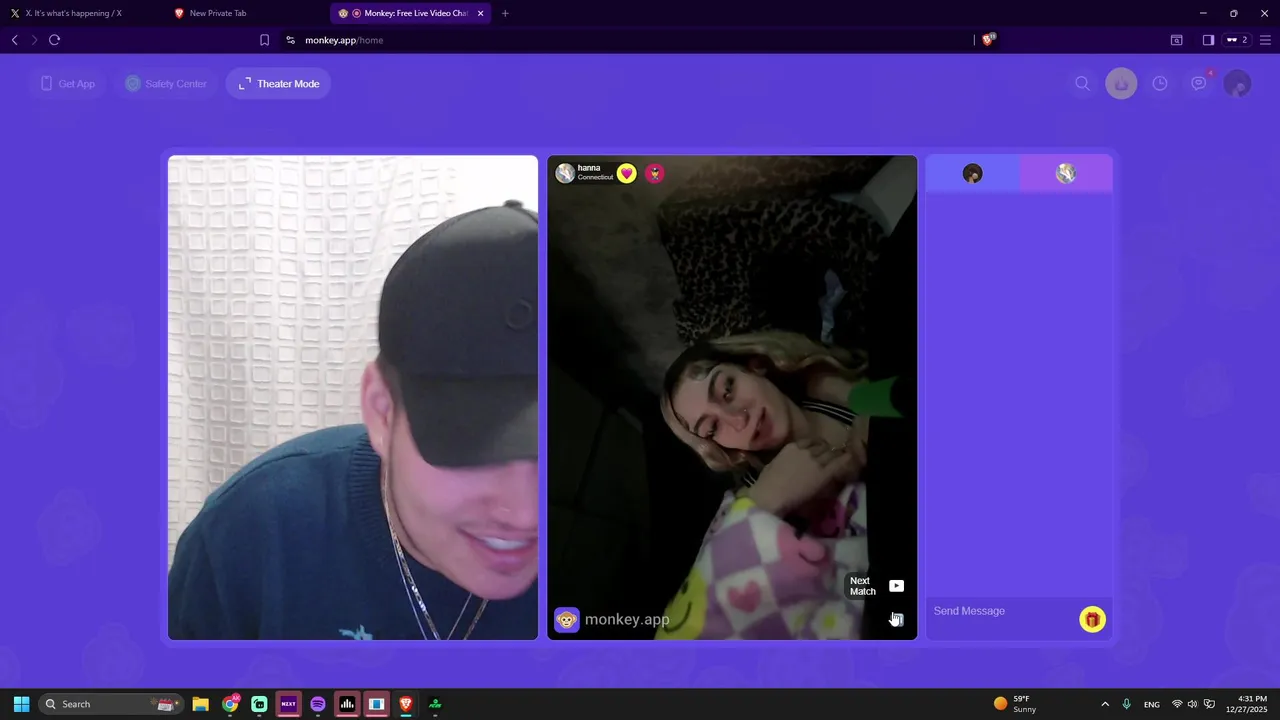Reload the monkey.app page
The image size is (1280, 720).
[x=55, y=40]
